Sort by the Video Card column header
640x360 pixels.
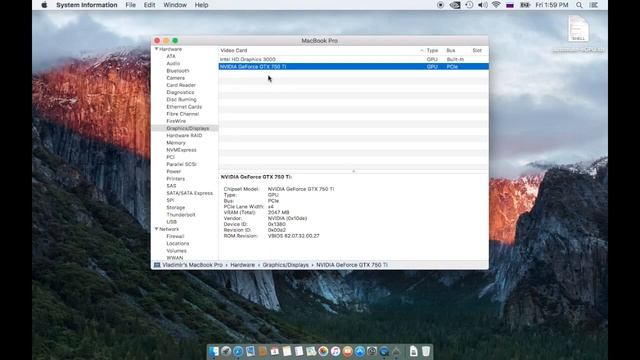234,51
